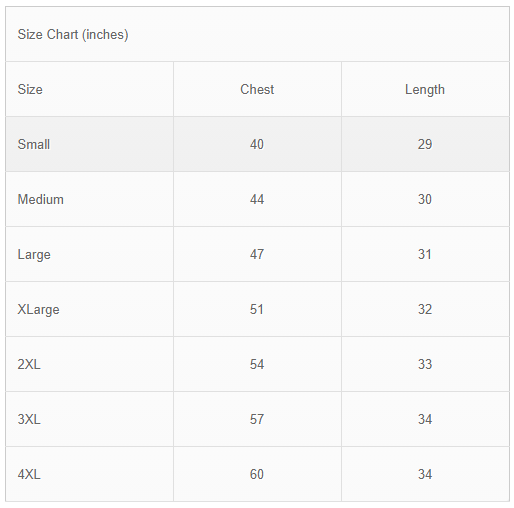Select chest value 40 for Small
514x508 pixels.
pyautogui.click(x=257, y=144)
